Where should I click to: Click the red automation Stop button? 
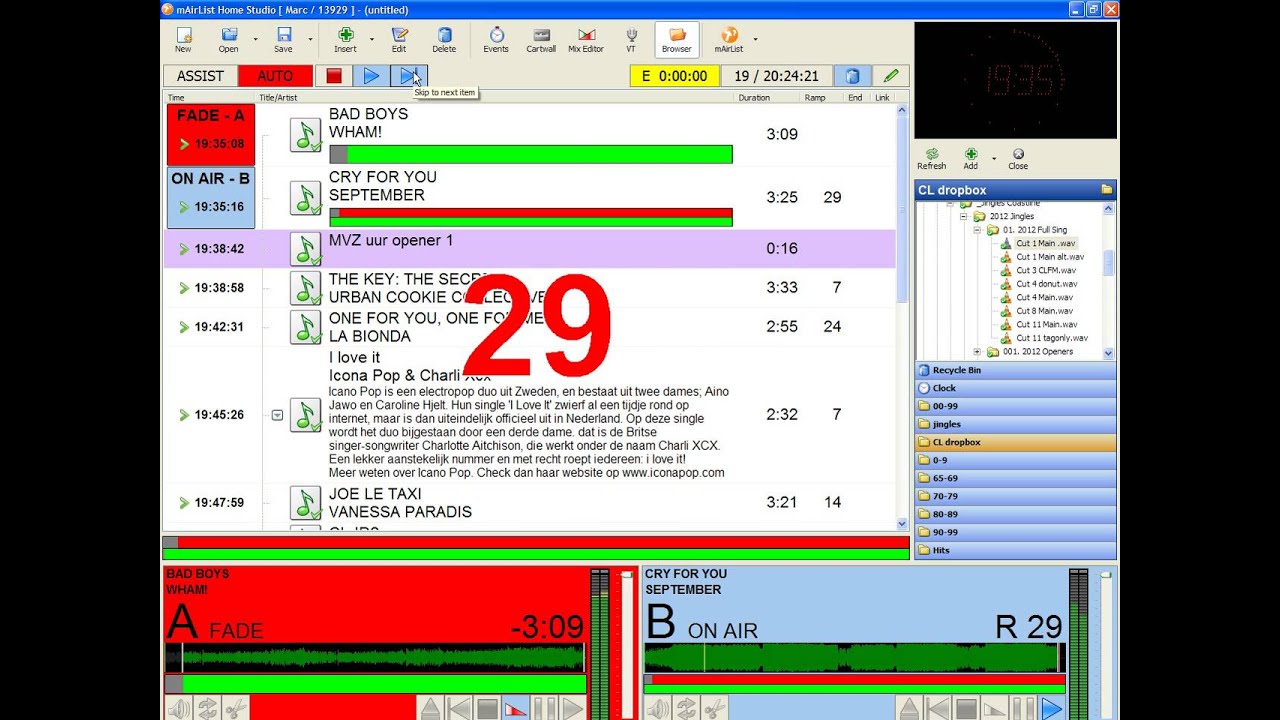point(334,76)
